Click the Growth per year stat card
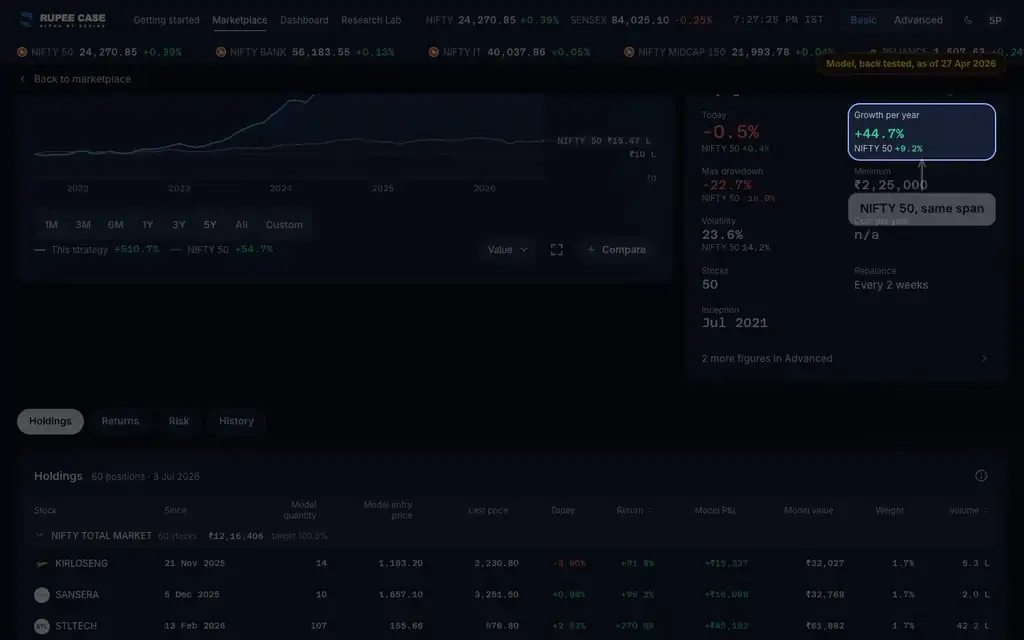1024x640 pixels. 921,132
